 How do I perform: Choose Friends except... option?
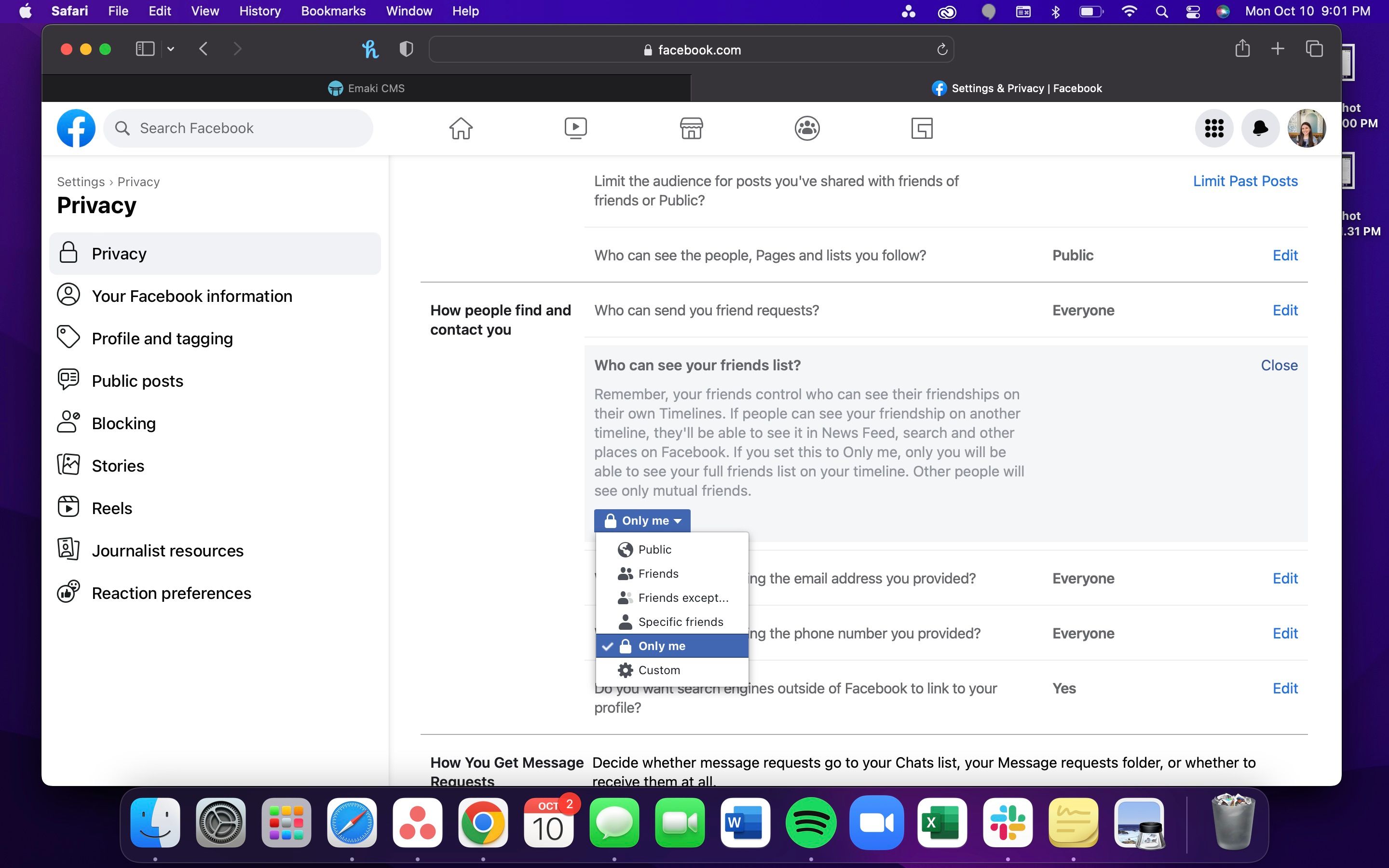[683, 597]
